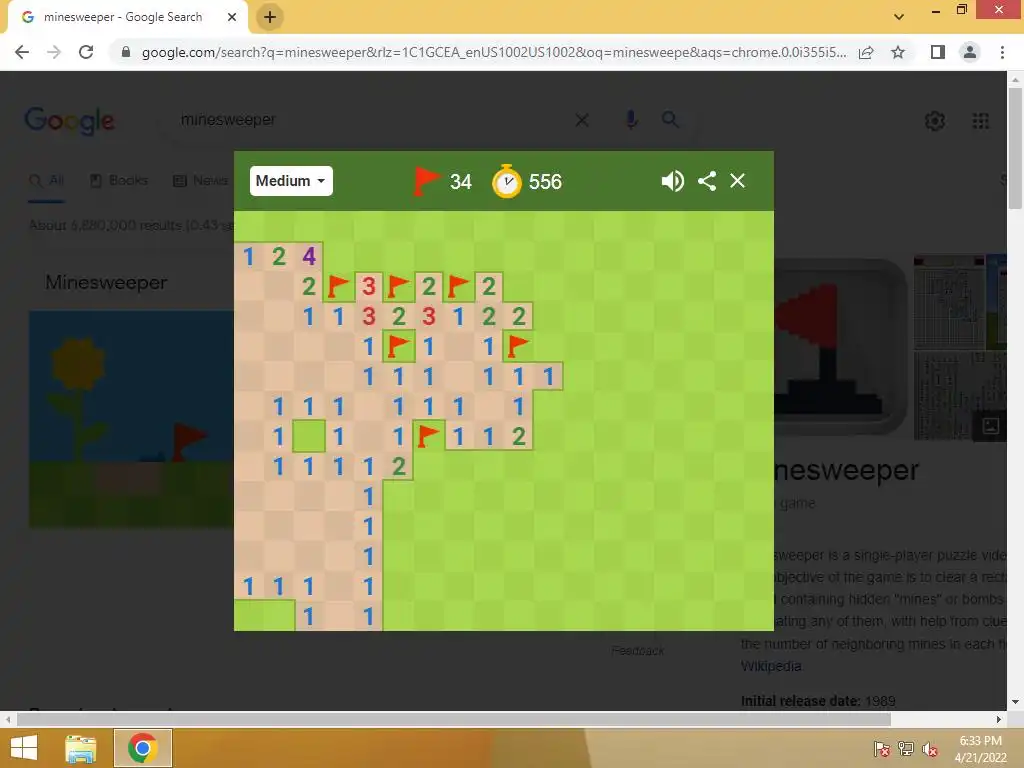Image resolution: width=1024 pixels, height=768 pixels.
Task: Click the back navigation arrow in Chrome
Action: click(x=22, y=52)
